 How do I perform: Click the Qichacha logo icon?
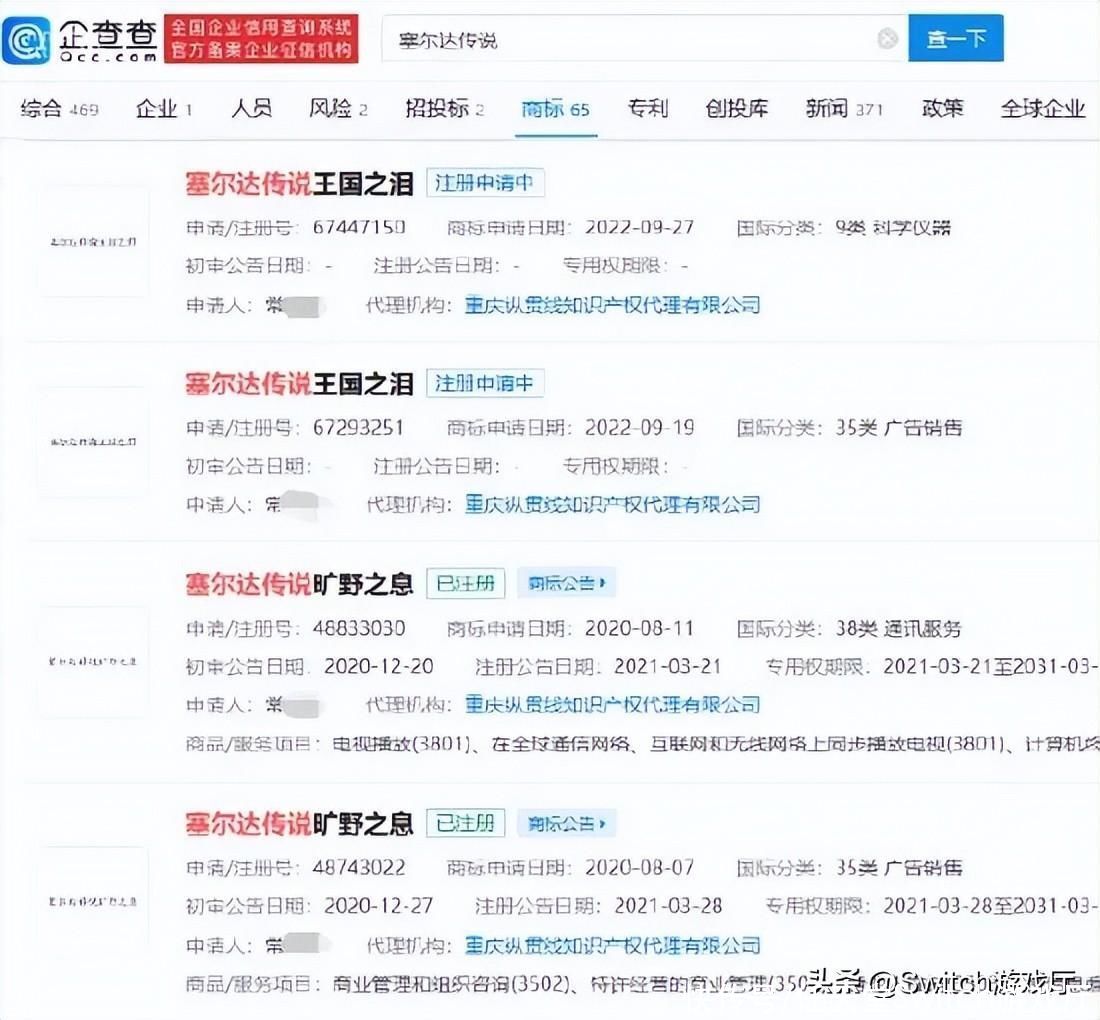point(26,40)
